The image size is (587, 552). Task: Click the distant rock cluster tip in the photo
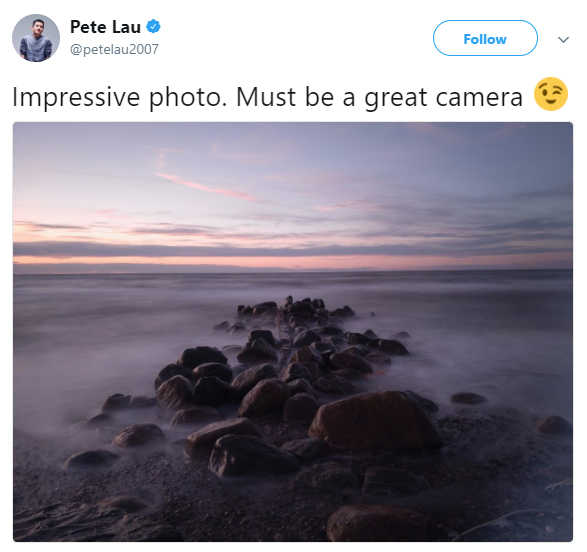click(x=296, y=306)
